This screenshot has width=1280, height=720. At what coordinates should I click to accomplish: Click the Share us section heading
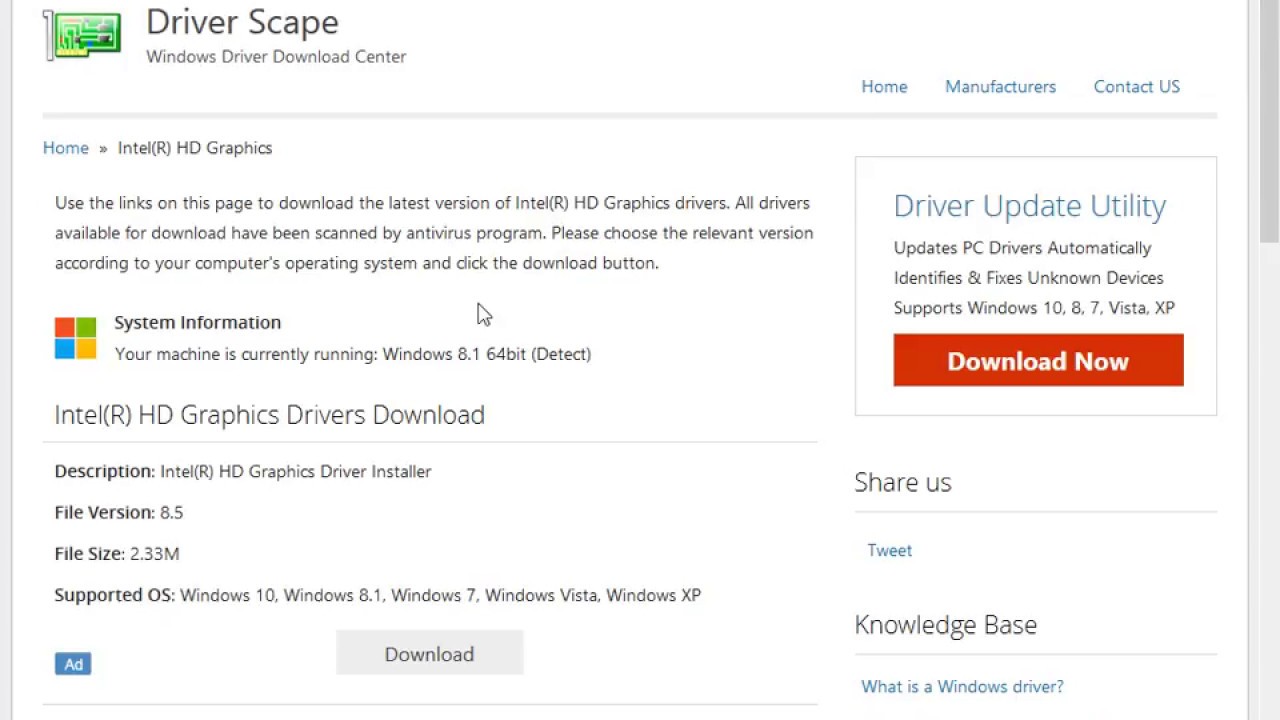[902, 482]
